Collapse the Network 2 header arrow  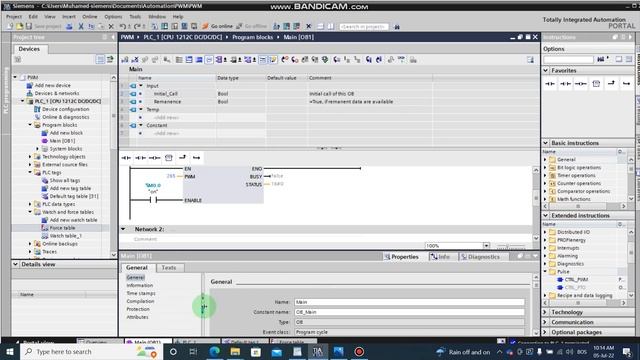(x=123, y=229)
